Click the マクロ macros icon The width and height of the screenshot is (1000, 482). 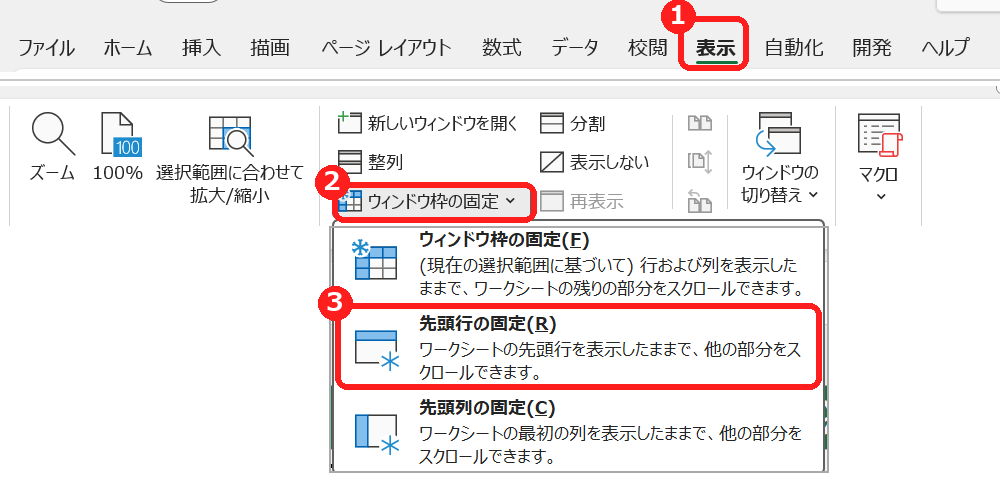point(881,137)
